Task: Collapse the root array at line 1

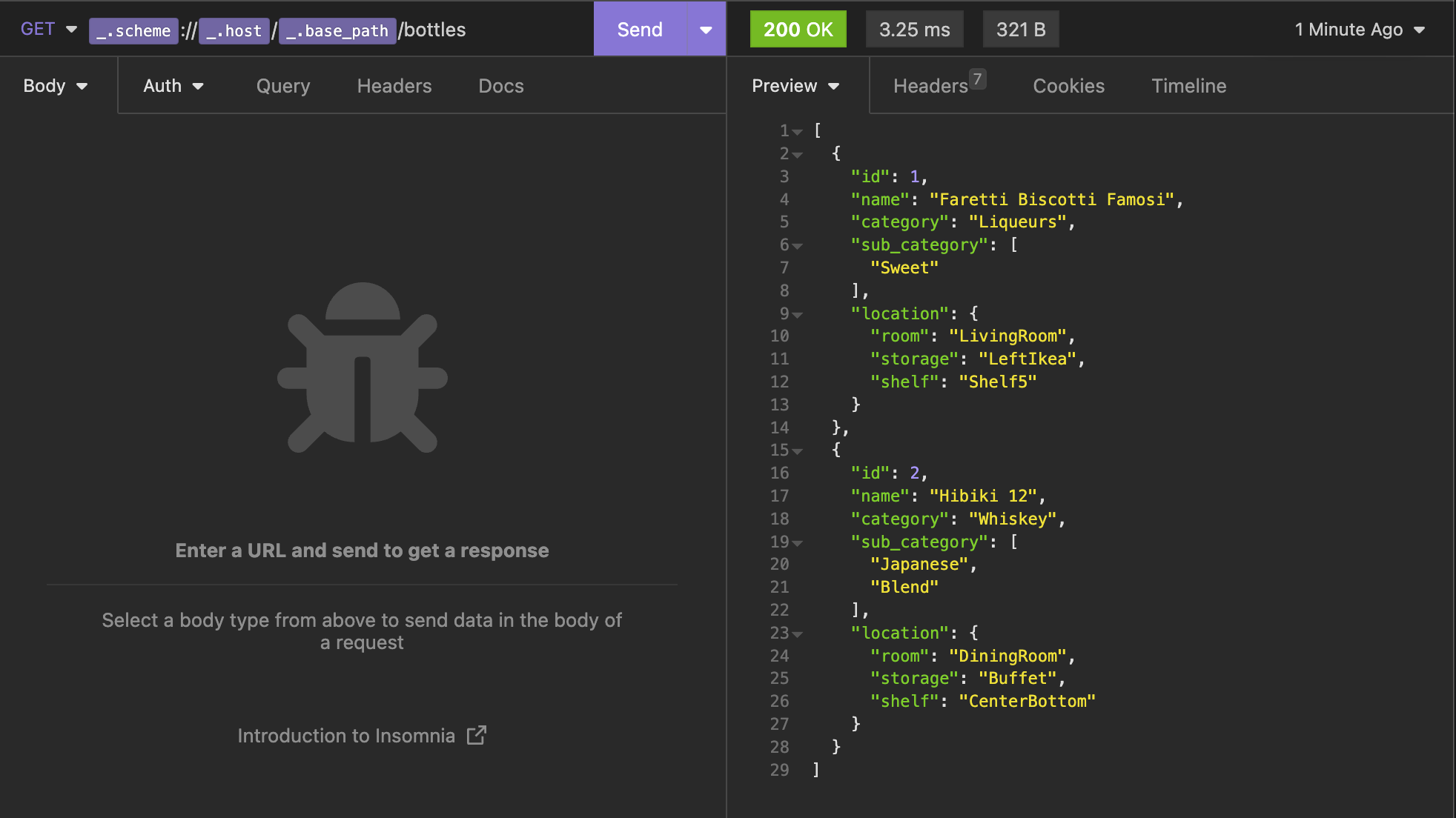Action: pyautogui.click(x=798, y=132)
